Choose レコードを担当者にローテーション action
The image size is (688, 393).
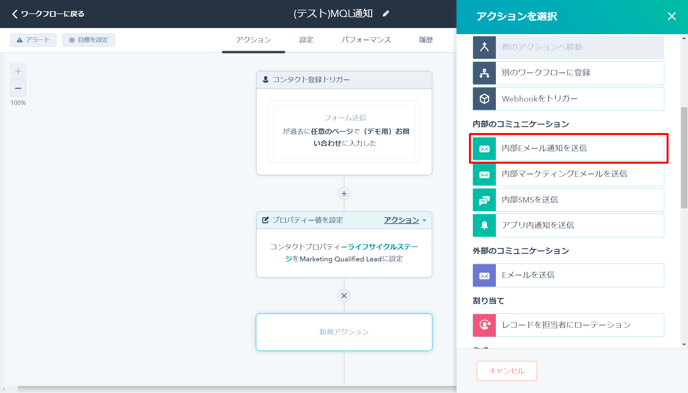(568, 325)
